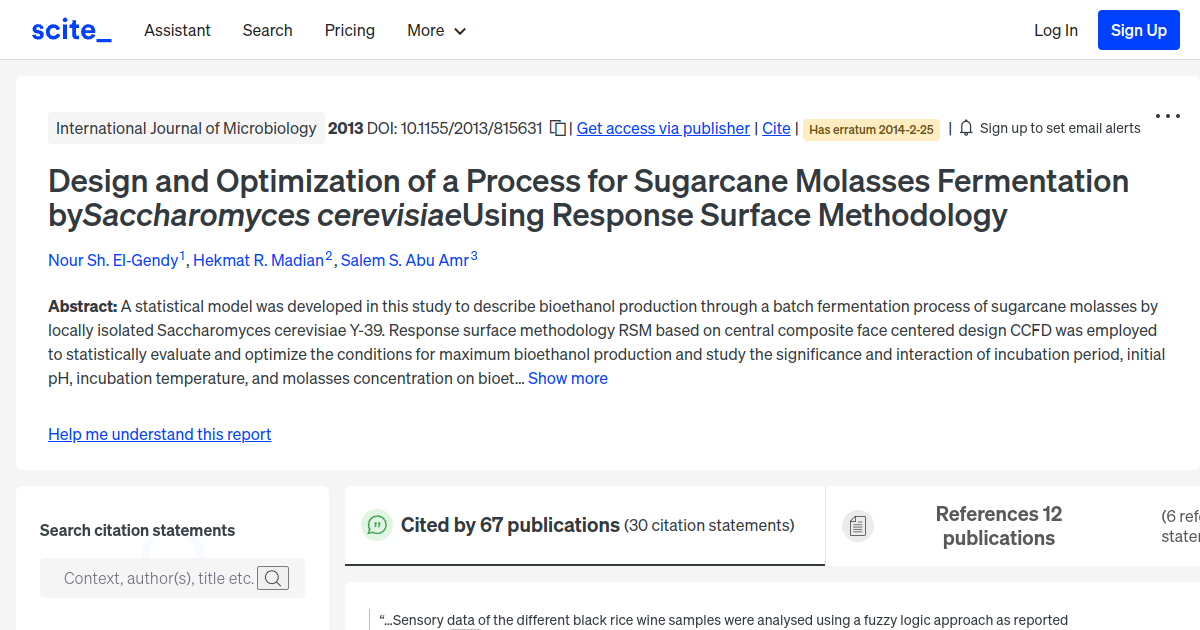Click the document icon beside References
This screenshot has height=630, width=1200.
[x=858, y=525]
